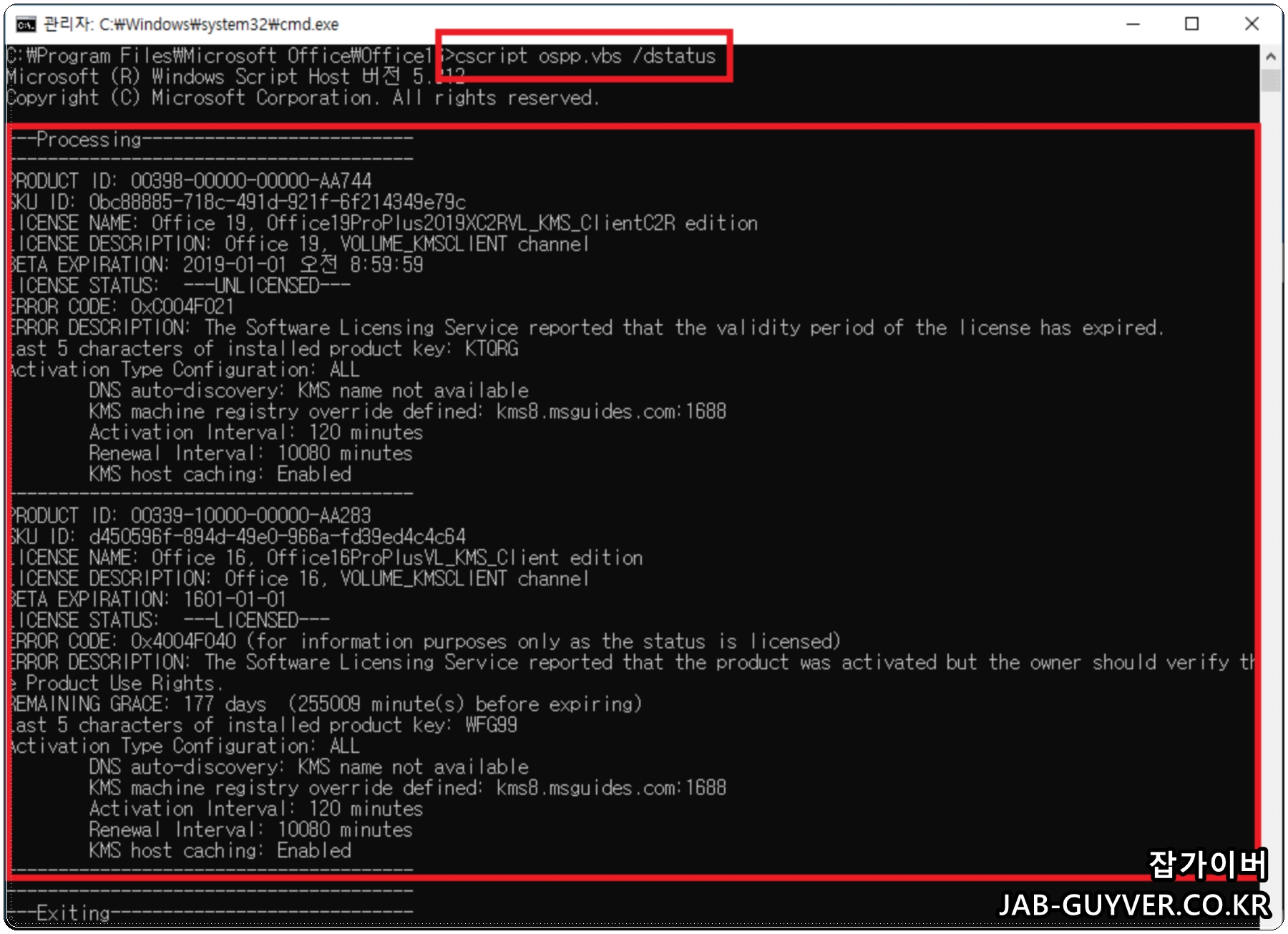Click product key line ending WFG99
Viewport: 1288px width, 934px height.
(263, 725)
